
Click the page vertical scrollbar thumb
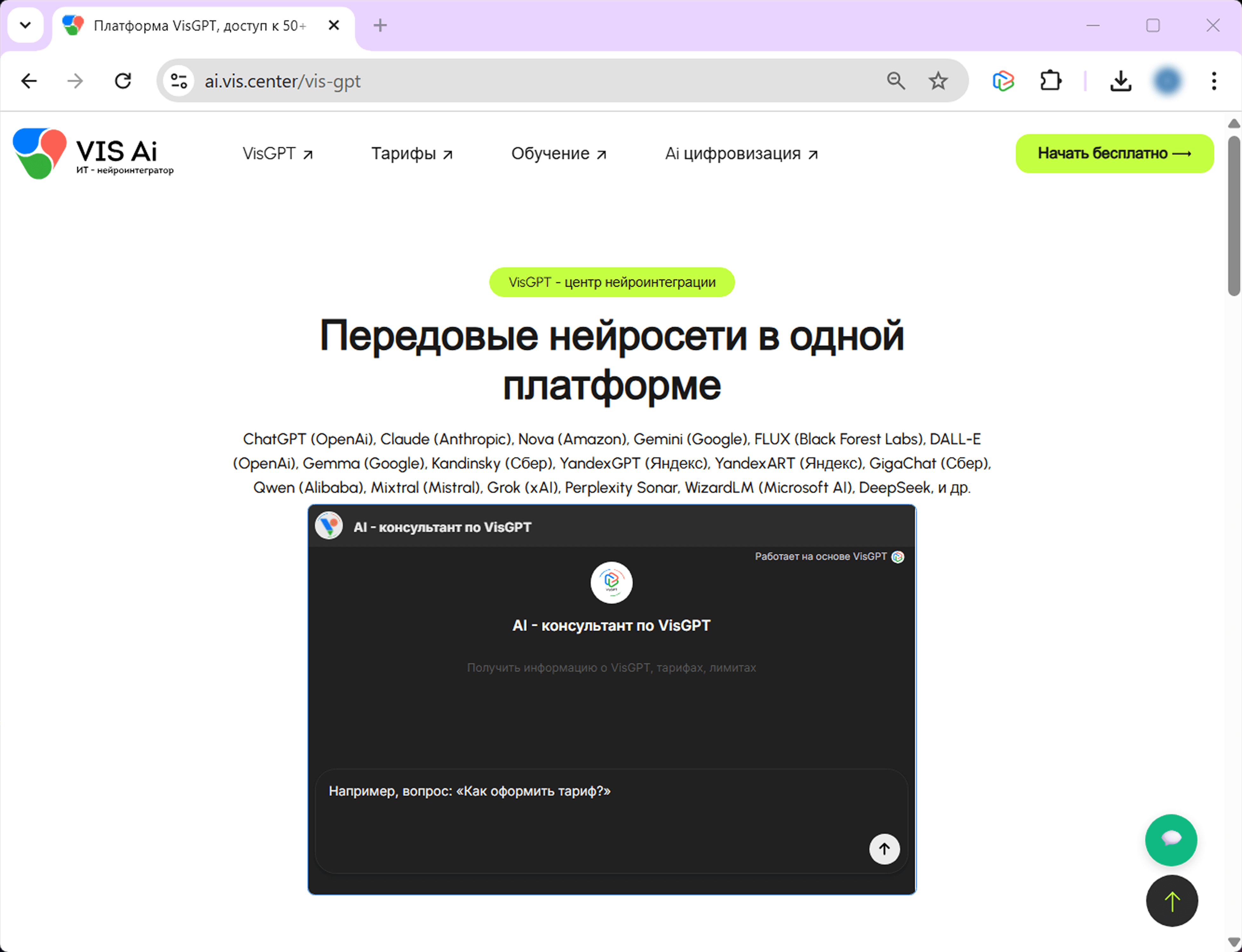1233,215
